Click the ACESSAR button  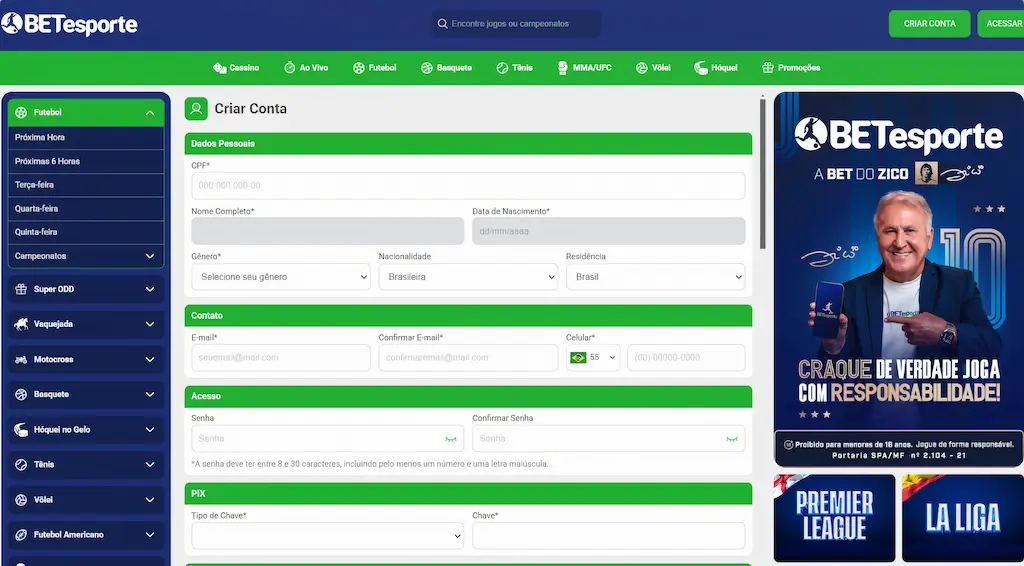[x=1002, y=24]
